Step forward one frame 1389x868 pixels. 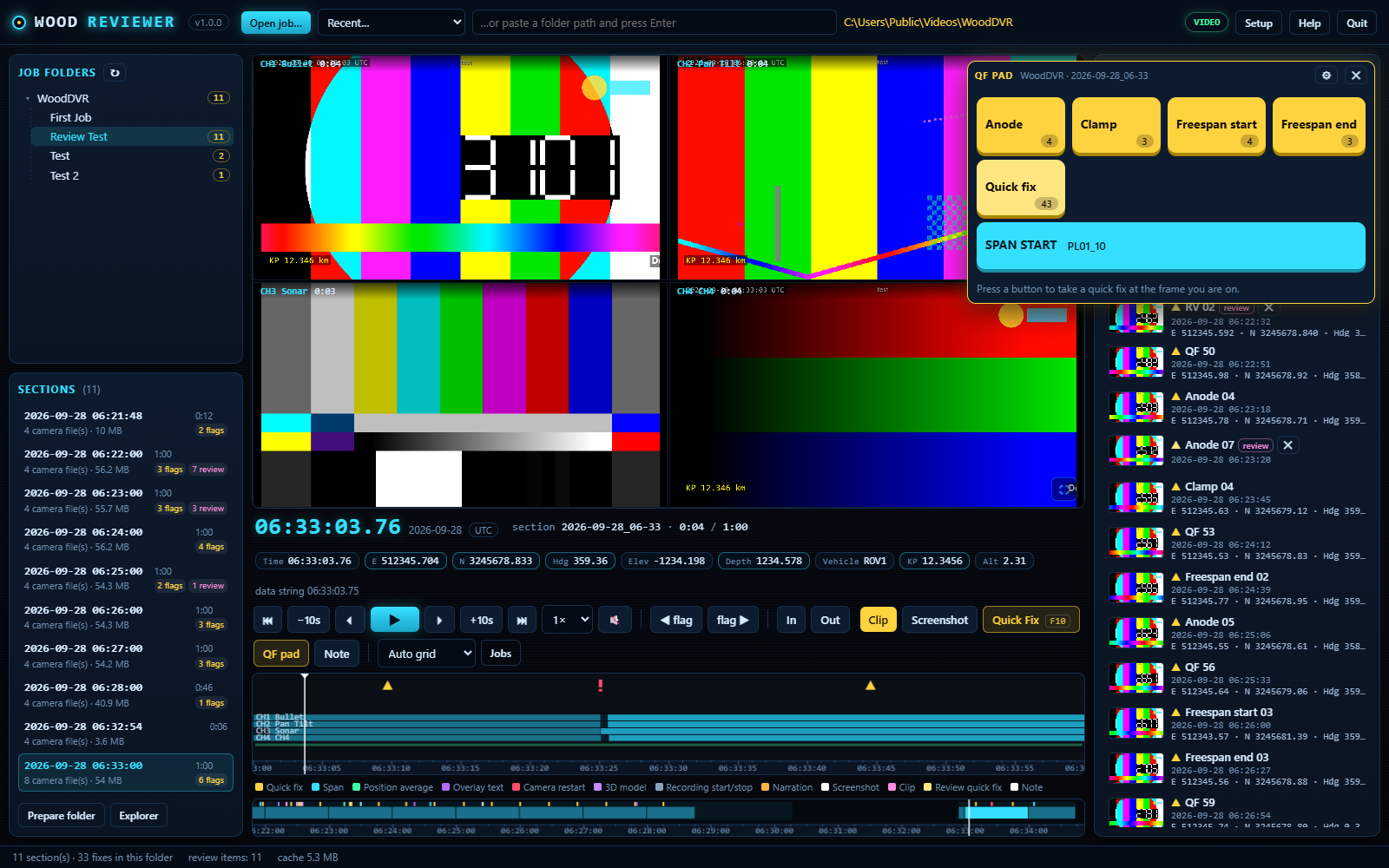point(439,620)
